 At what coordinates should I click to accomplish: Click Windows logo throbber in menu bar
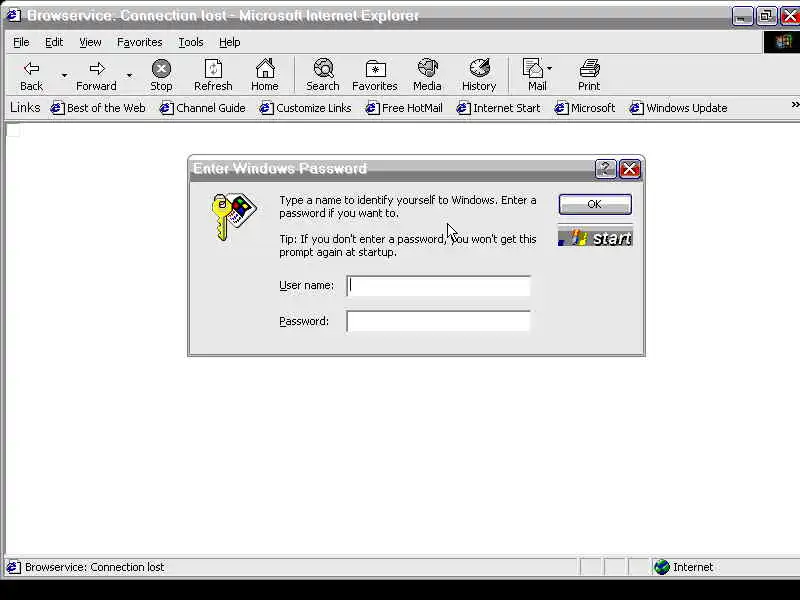783,42
